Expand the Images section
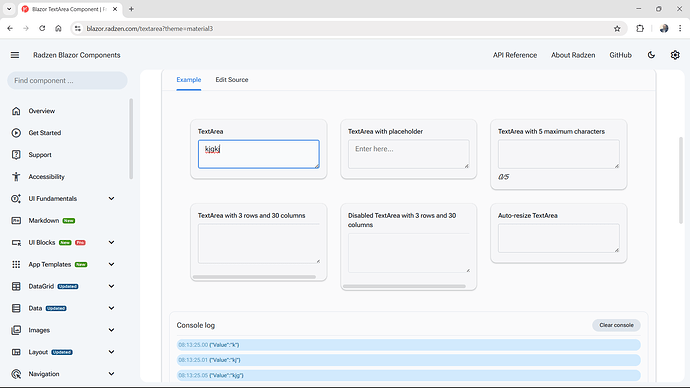The width and height of the screenshot is (690, 388). coord(111,330)
